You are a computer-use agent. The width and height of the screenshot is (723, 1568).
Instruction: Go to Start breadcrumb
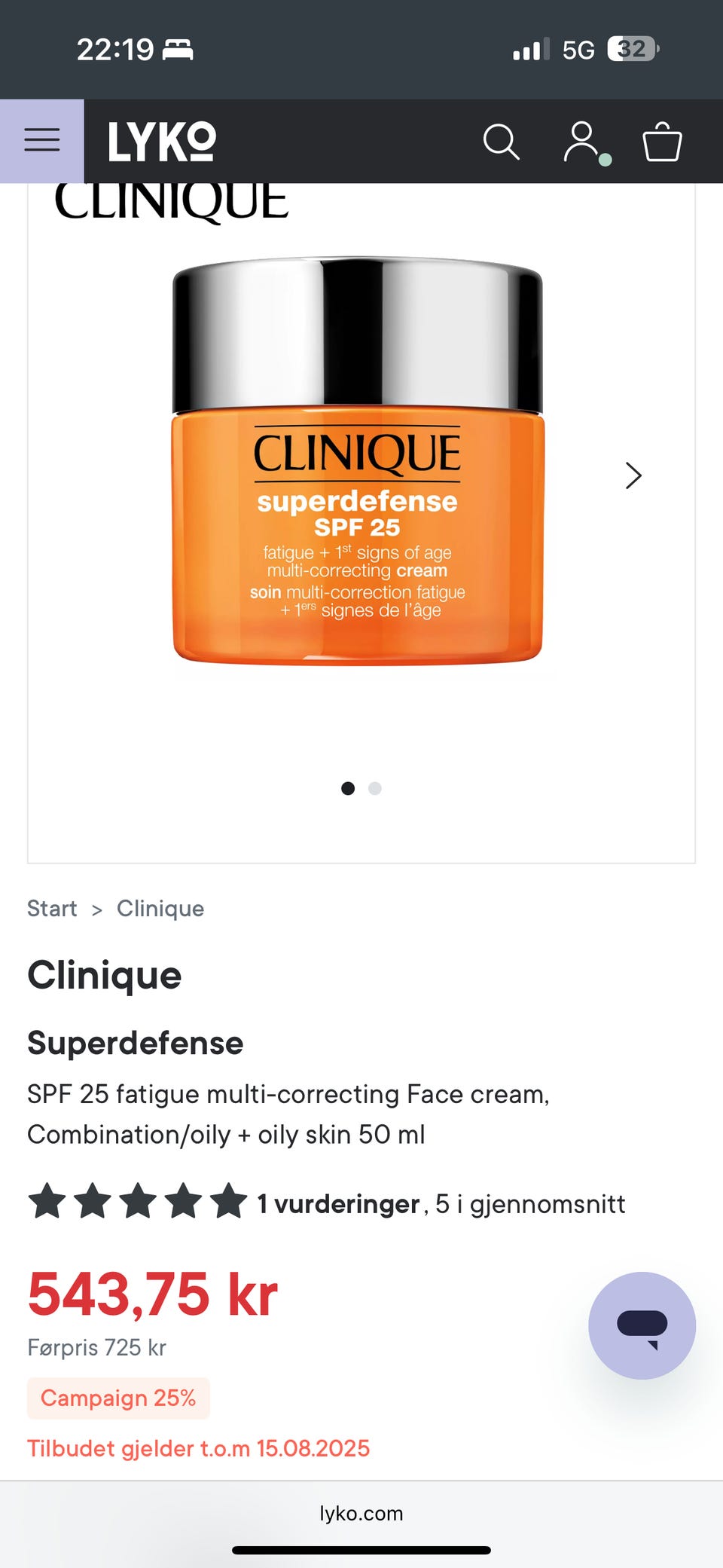[x=52, y=909]
